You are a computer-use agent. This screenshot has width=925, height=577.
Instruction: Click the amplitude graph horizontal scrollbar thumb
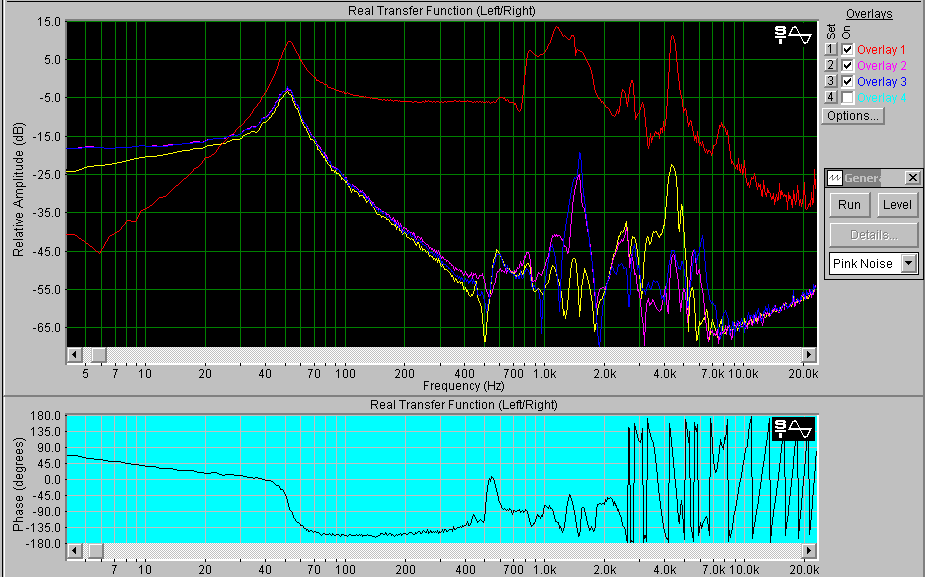[x=99, y=355]
